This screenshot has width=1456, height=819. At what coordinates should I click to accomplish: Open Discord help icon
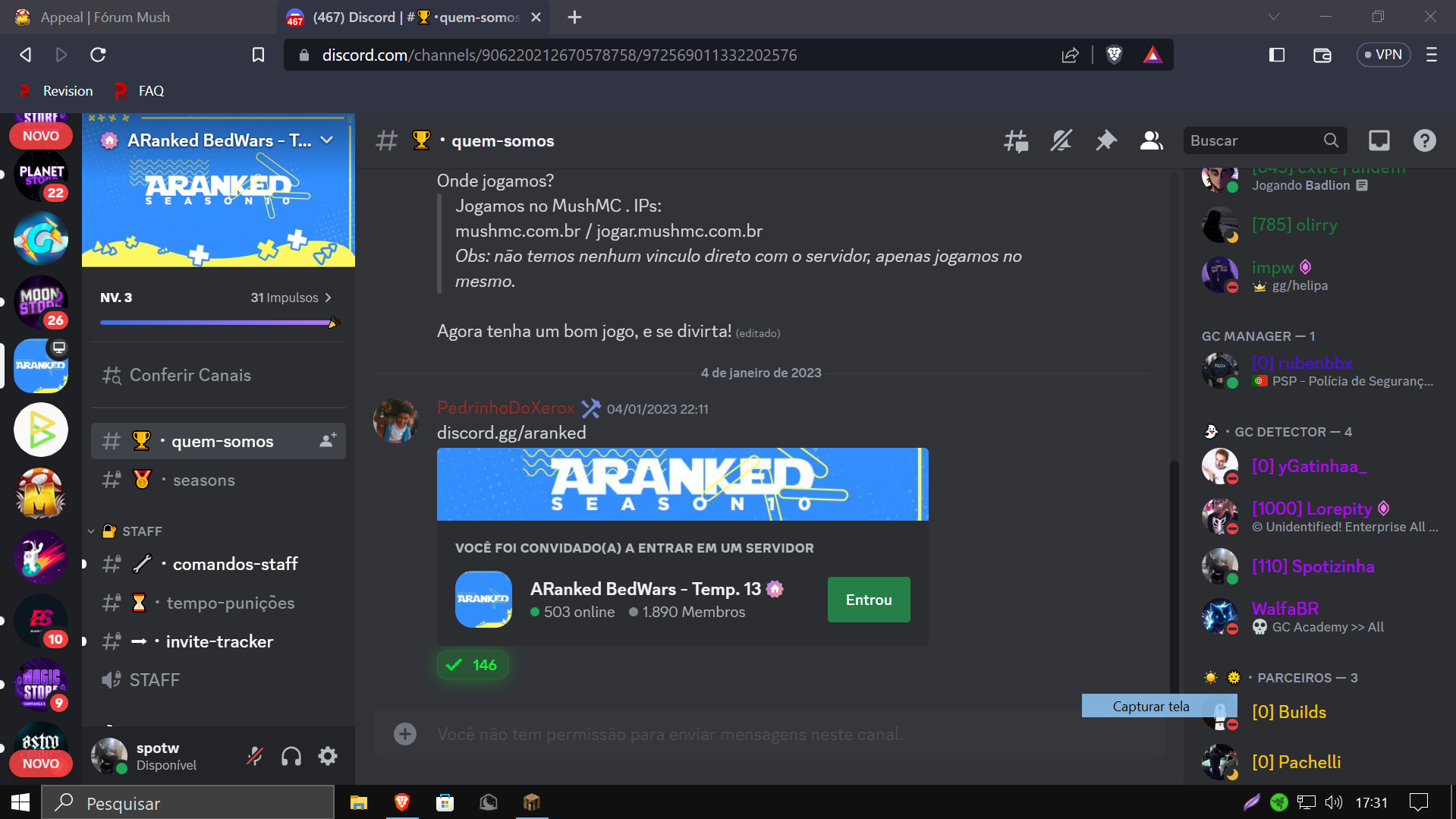1424,140
